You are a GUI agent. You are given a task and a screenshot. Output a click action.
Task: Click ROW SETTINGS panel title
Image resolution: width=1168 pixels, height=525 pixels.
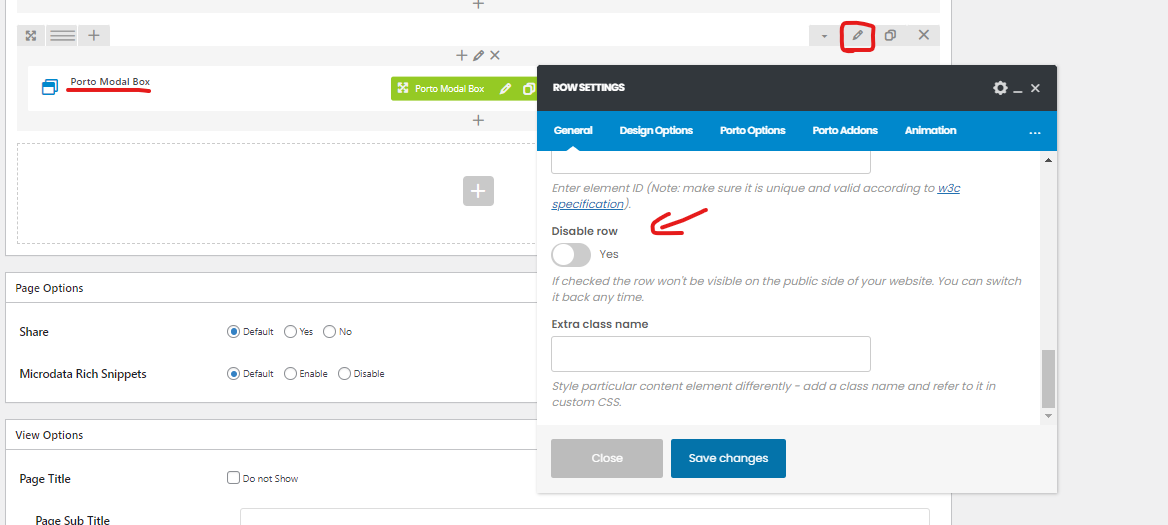[x=588, y=87]
